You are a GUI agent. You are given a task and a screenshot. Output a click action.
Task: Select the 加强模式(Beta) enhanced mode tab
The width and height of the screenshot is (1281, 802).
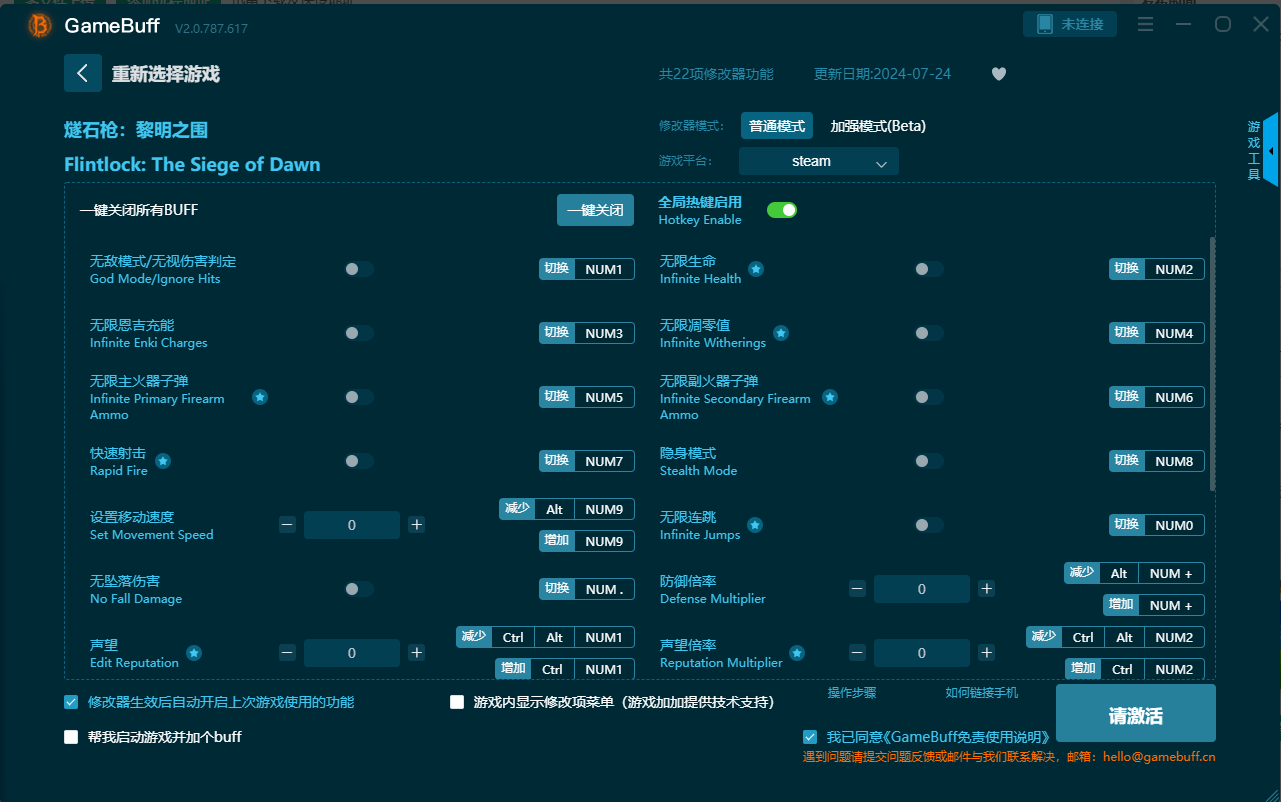pos(878,126)
